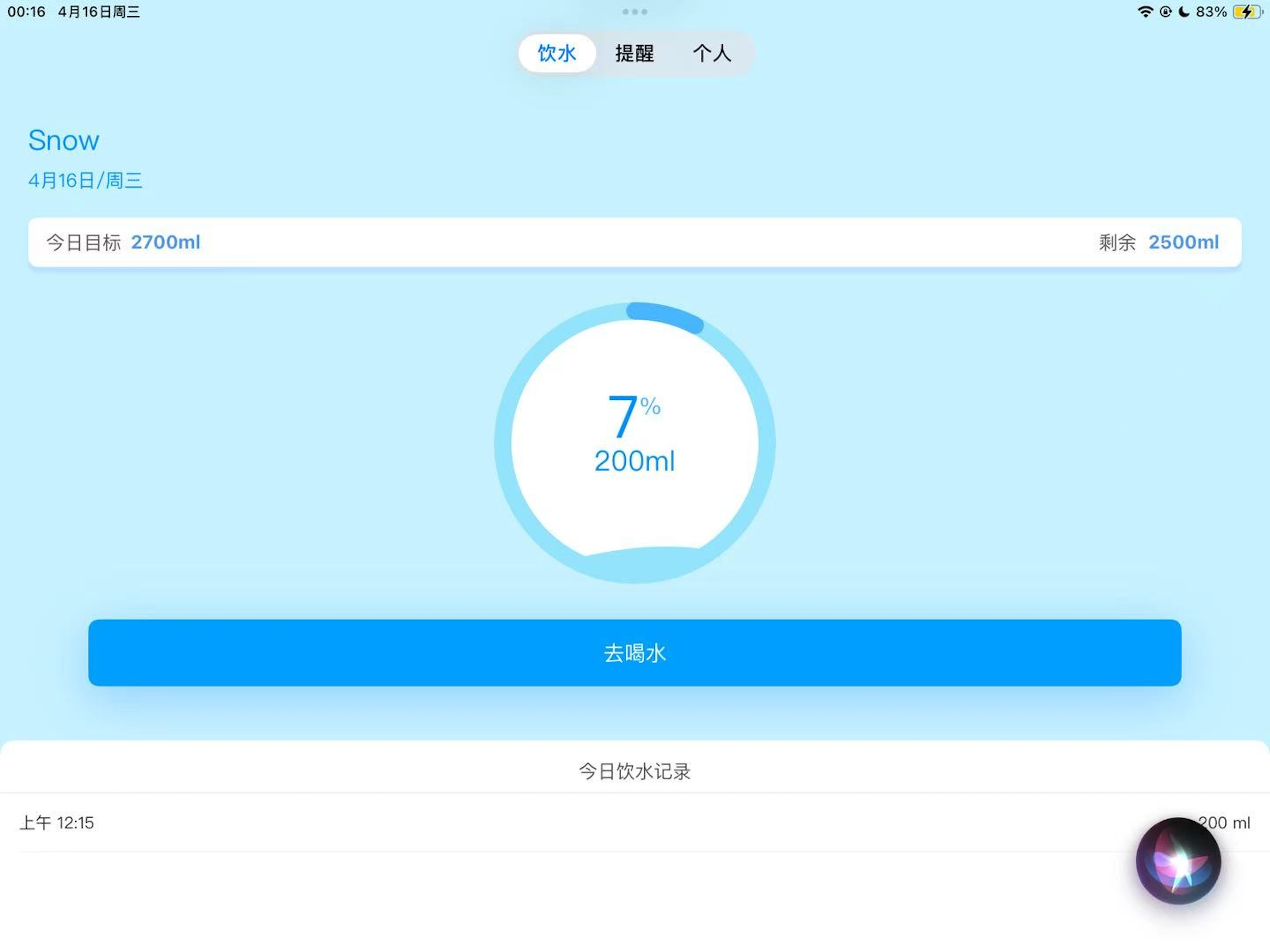Tap the Snow username title
The image size is (1270, 952).
(x=64, y=140)
